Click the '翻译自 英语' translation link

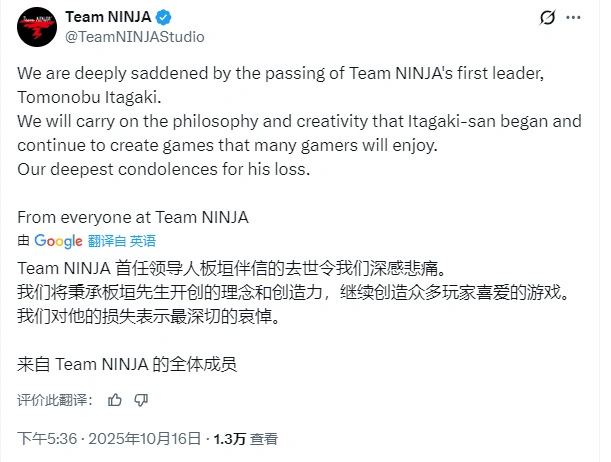(x=122, y=241)
